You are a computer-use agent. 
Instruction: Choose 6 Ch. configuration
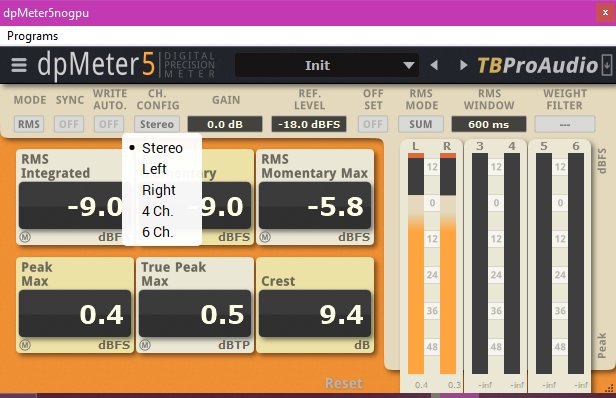coord(162,232)
